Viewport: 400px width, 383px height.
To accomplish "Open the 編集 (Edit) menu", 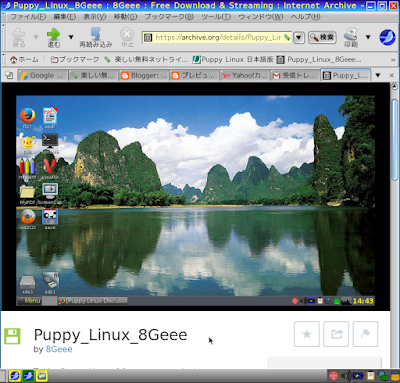I will 65,16.
